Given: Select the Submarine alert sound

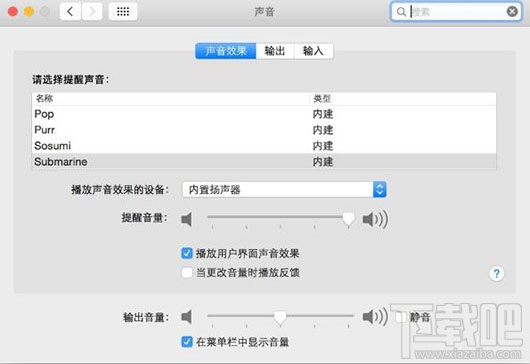Looking at the screenshot, I should tap(264, 162).
